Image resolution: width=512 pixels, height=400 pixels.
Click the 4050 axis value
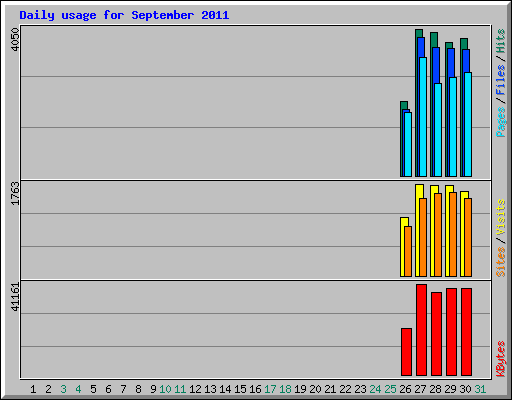click(x=15, y=39)
